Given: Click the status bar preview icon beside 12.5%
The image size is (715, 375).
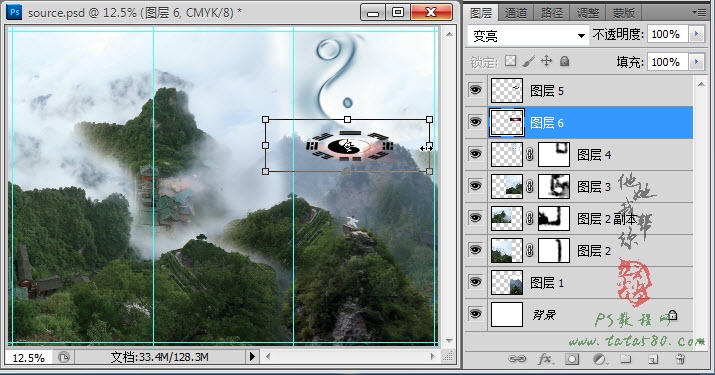Looking at the screenshot, I should pyautogui.click(x=63, y=357).
